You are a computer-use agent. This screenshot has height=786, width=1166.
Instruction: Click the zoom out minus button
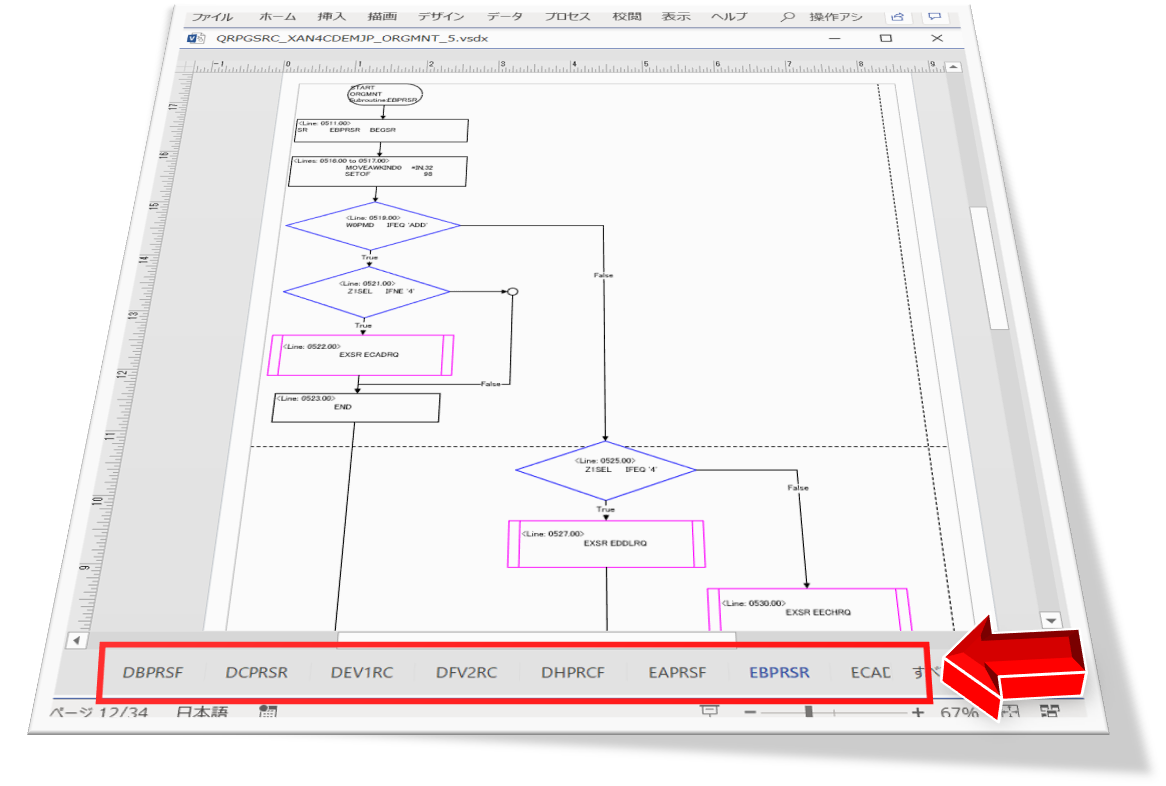click(x=750, y=712)
